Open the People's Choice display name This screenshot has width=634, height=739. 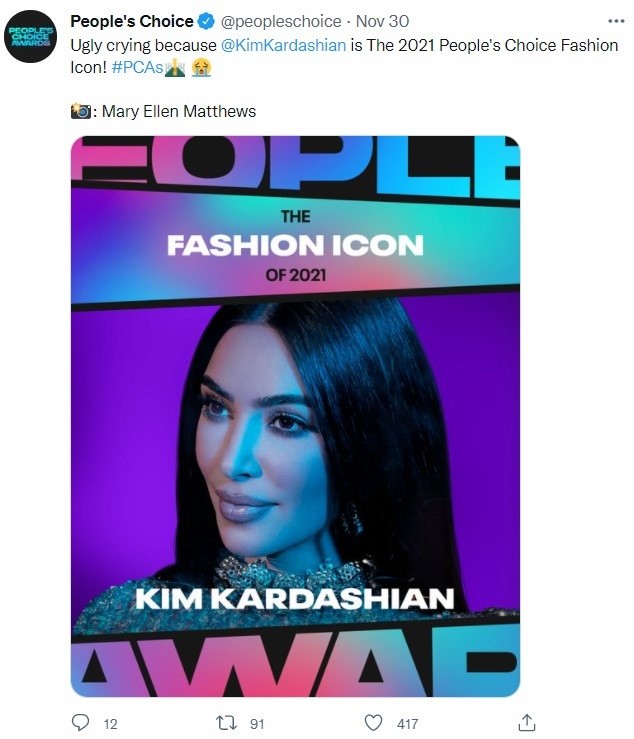coord(131,21)
